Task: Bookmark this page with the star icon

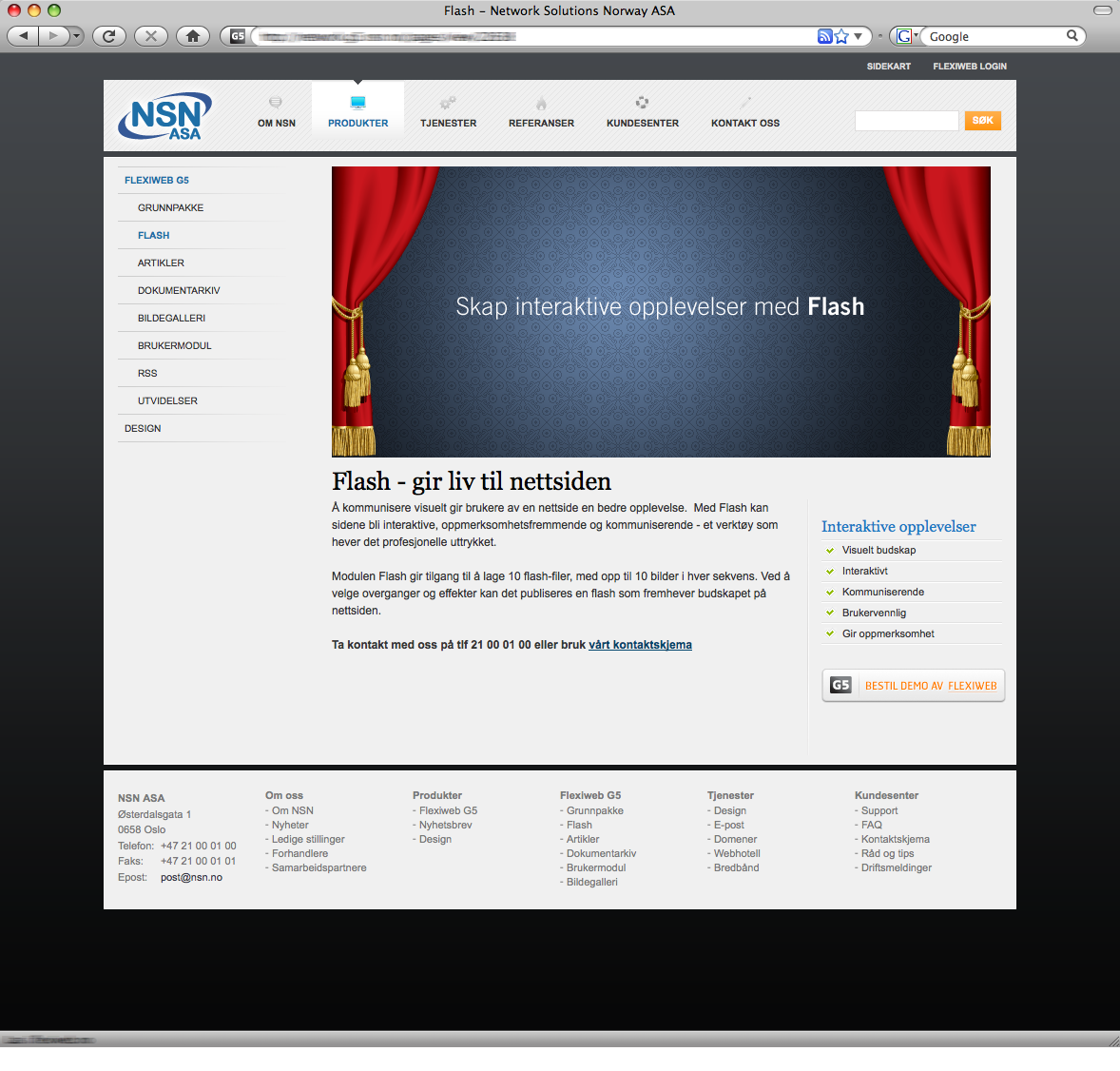Action: (841, 36)
